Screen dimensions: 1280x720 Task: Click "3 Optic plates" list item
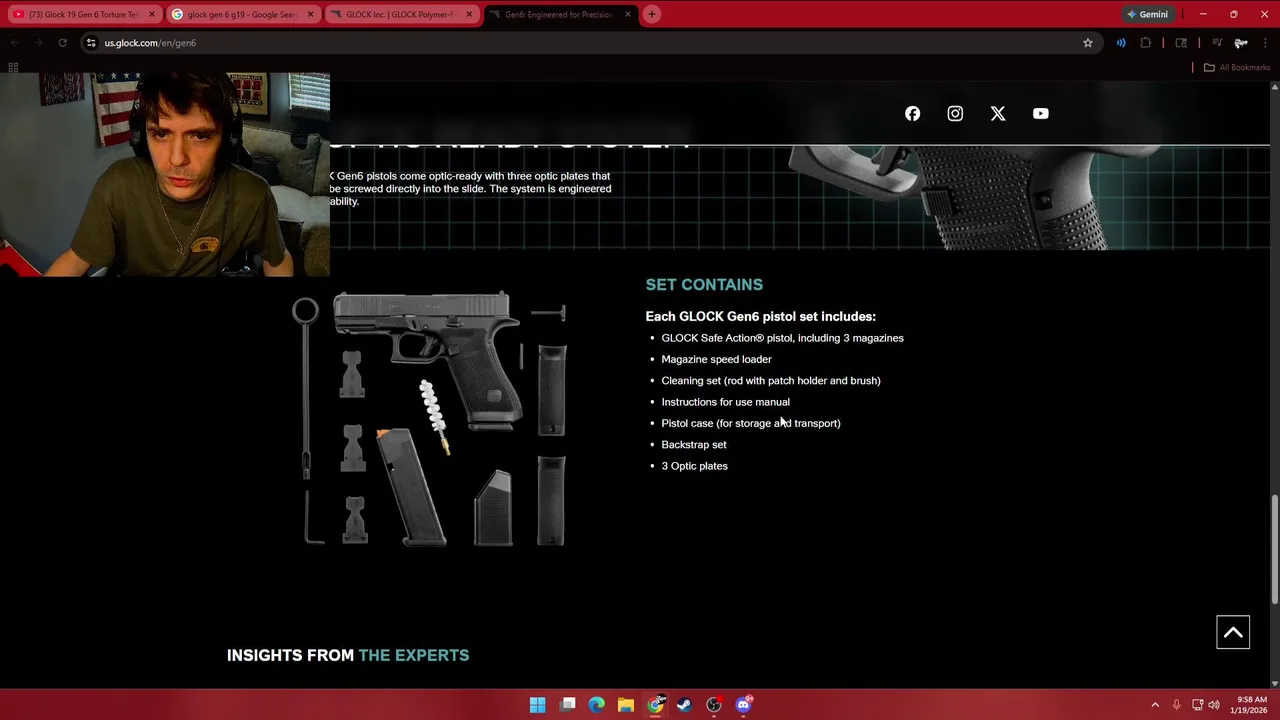[694, 466]
